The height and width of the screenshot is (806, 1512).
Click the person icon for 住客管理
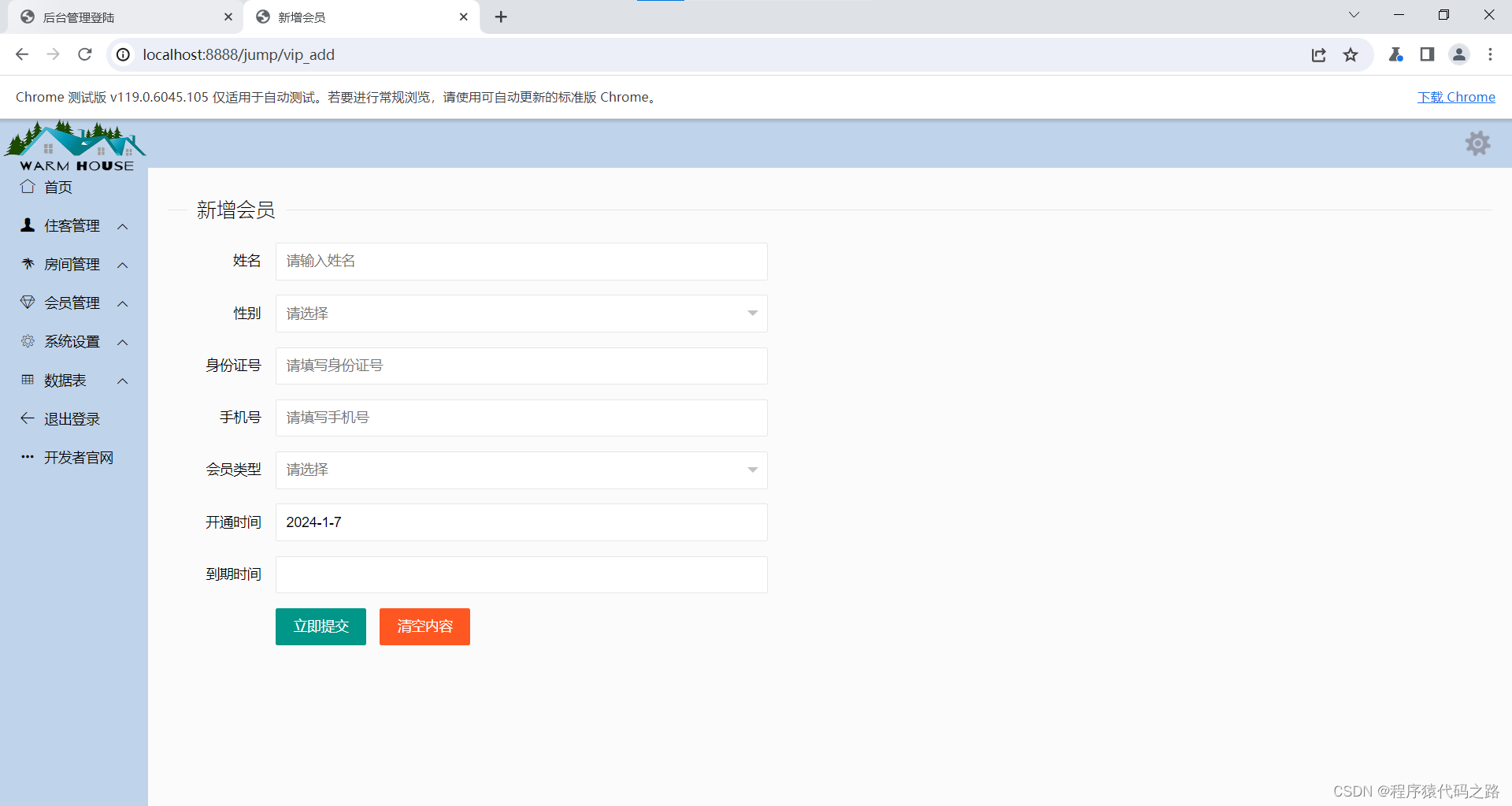pos(28,225)
